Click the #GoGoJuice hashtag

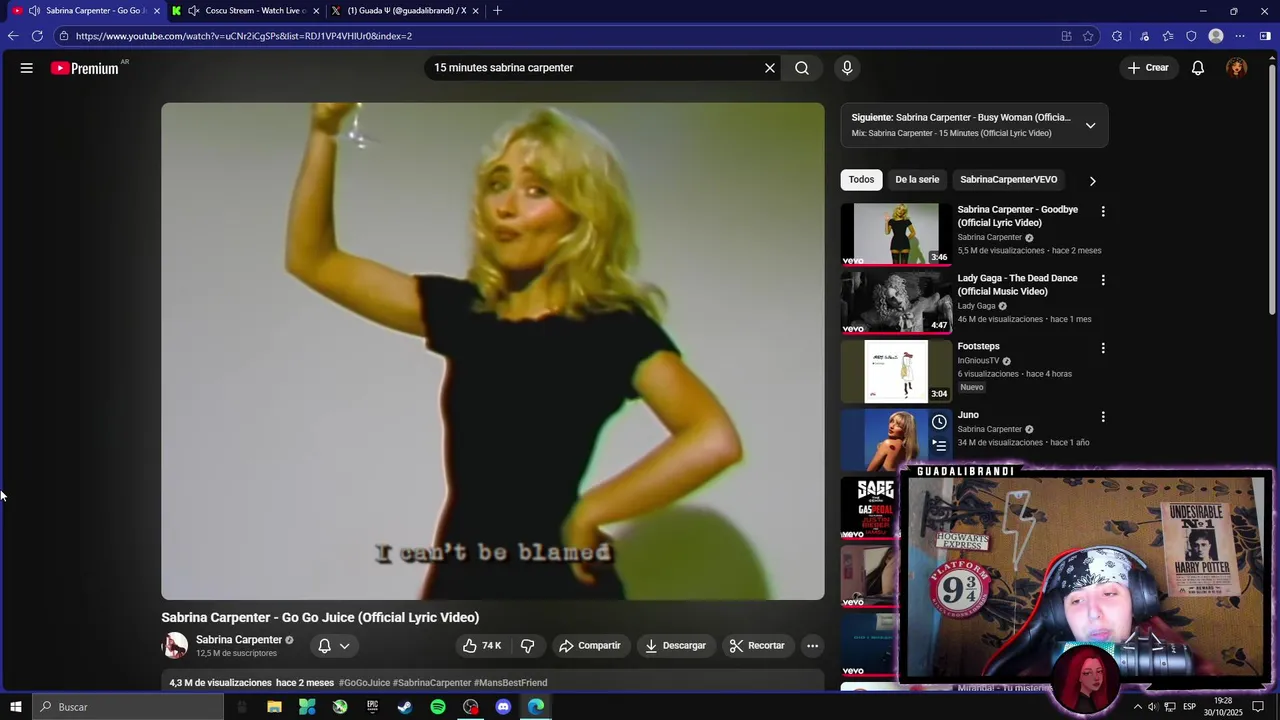point(364,683)
